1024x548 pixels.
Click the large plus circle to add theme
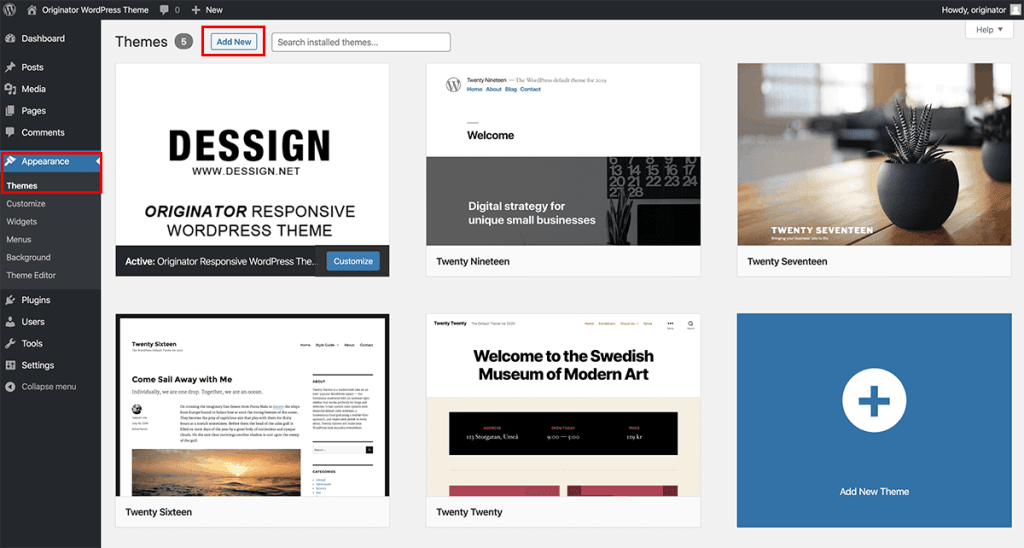tap(874, 400)
